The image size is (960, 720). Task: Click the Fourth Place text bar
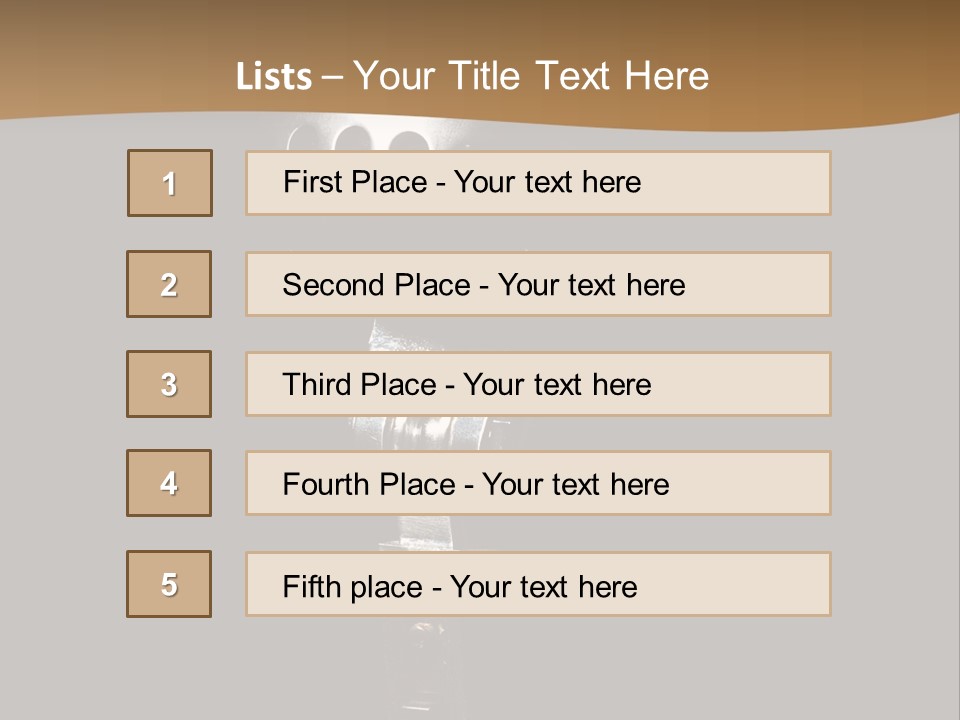pyautogui.click(x=538, y=483)
